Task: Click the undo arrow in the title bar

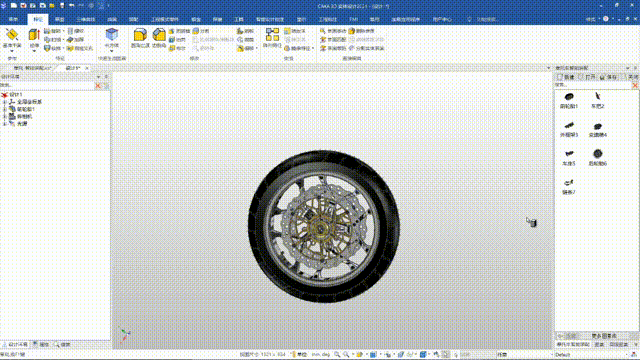Action: (72, 6)
